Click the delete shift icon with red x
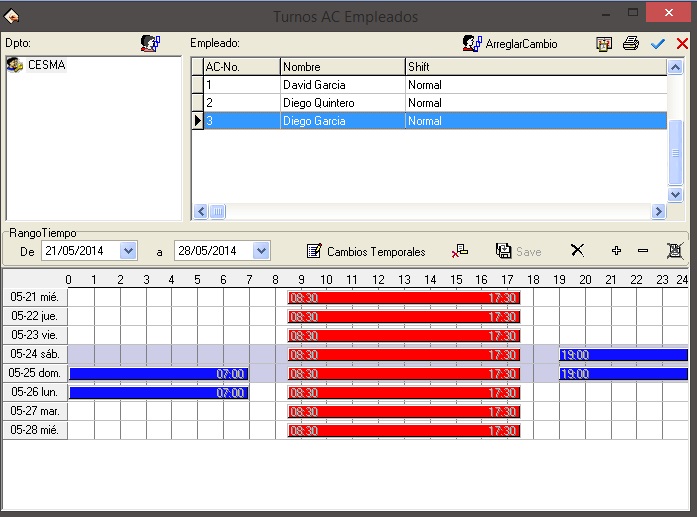The width and height of the screenshot is (697, 517). point(460,251)
